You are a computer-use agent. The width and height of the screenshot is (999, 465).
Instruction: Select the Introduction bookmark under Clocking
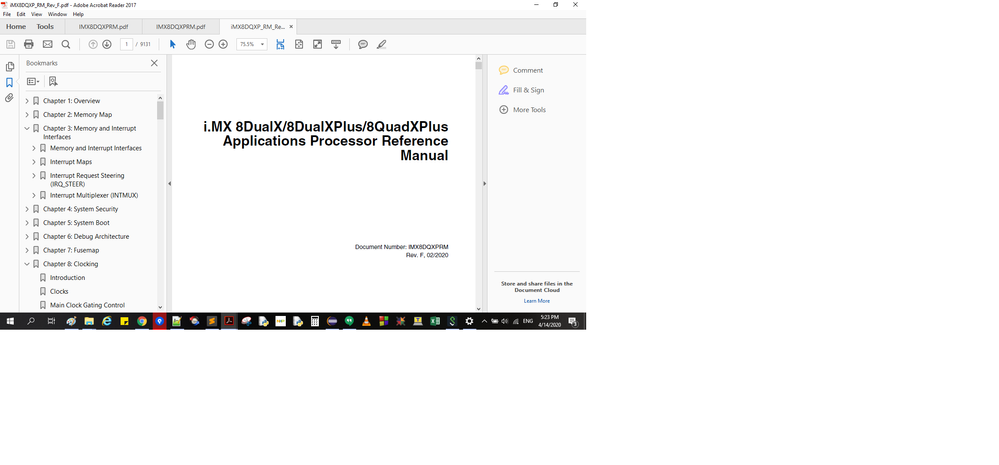pos(68,278)
